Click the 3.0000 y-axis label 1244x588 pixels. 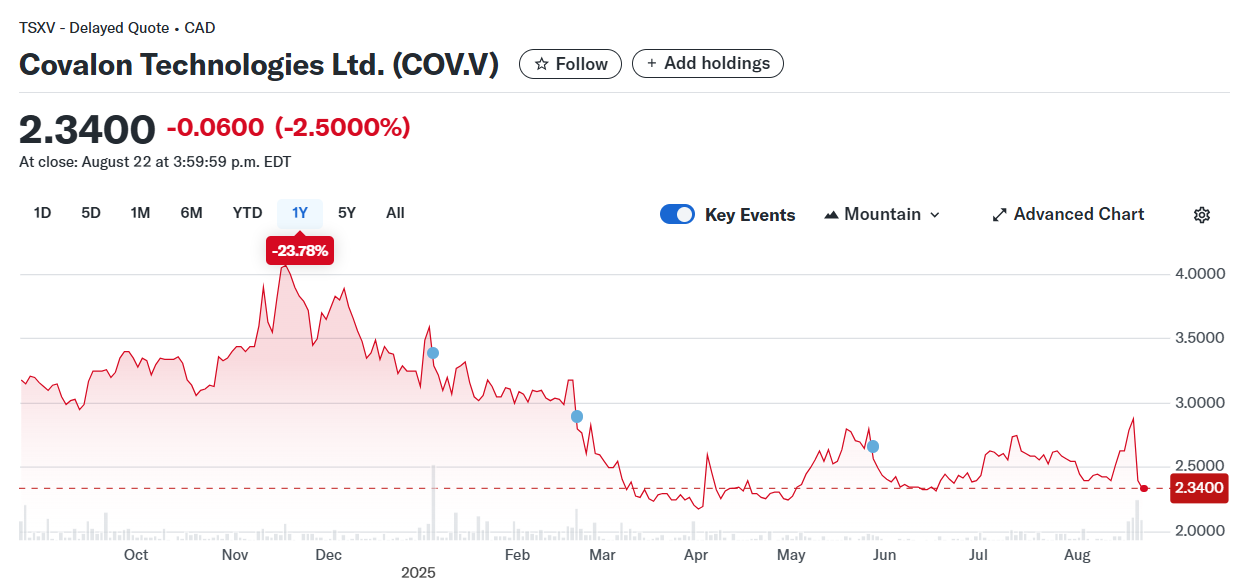point(1198,403)
